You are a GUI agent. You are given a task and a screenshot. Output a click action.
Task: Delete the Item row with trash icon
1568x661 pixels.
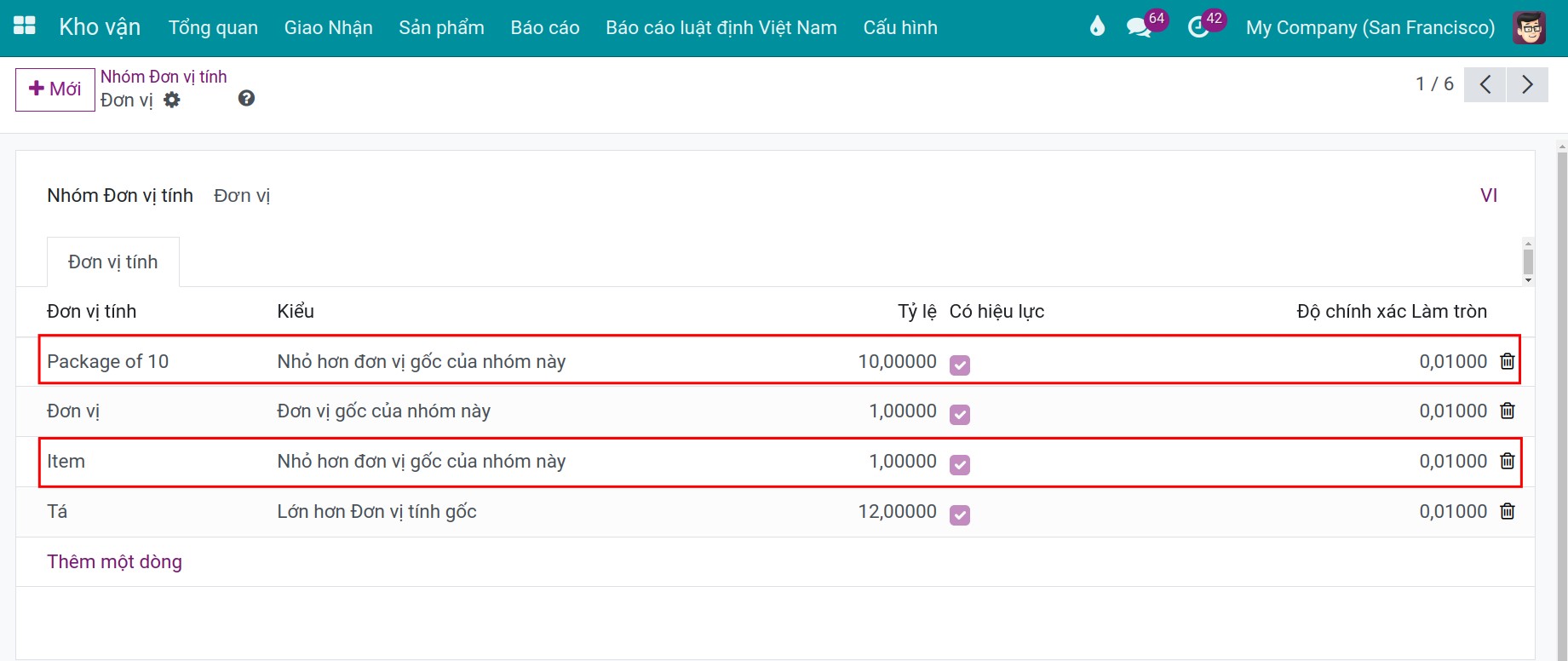coord(1507,461)
